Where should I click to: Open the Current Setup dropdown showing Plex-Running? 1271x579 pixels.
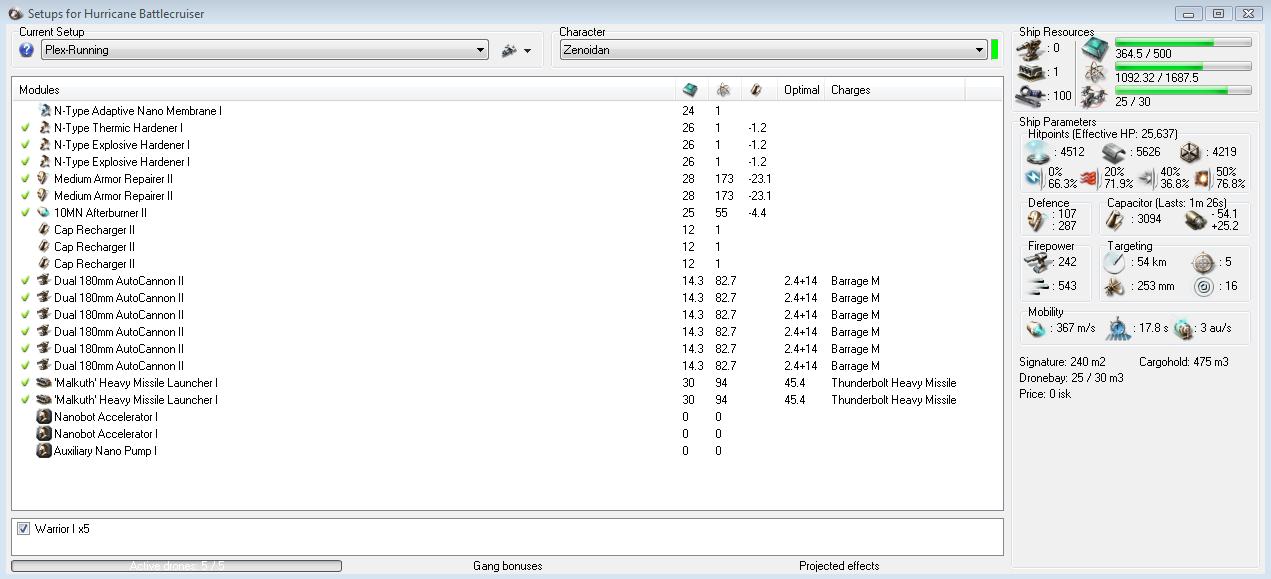pos(264,50)
